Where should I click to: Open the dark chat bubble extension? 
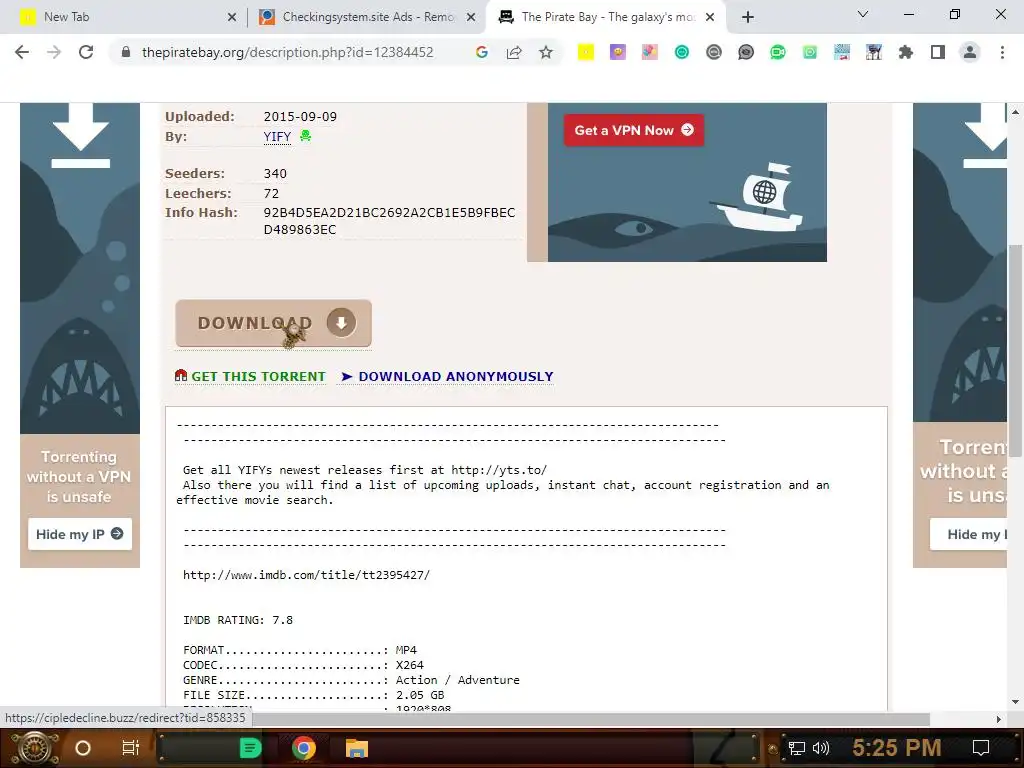tap(746, 52)
